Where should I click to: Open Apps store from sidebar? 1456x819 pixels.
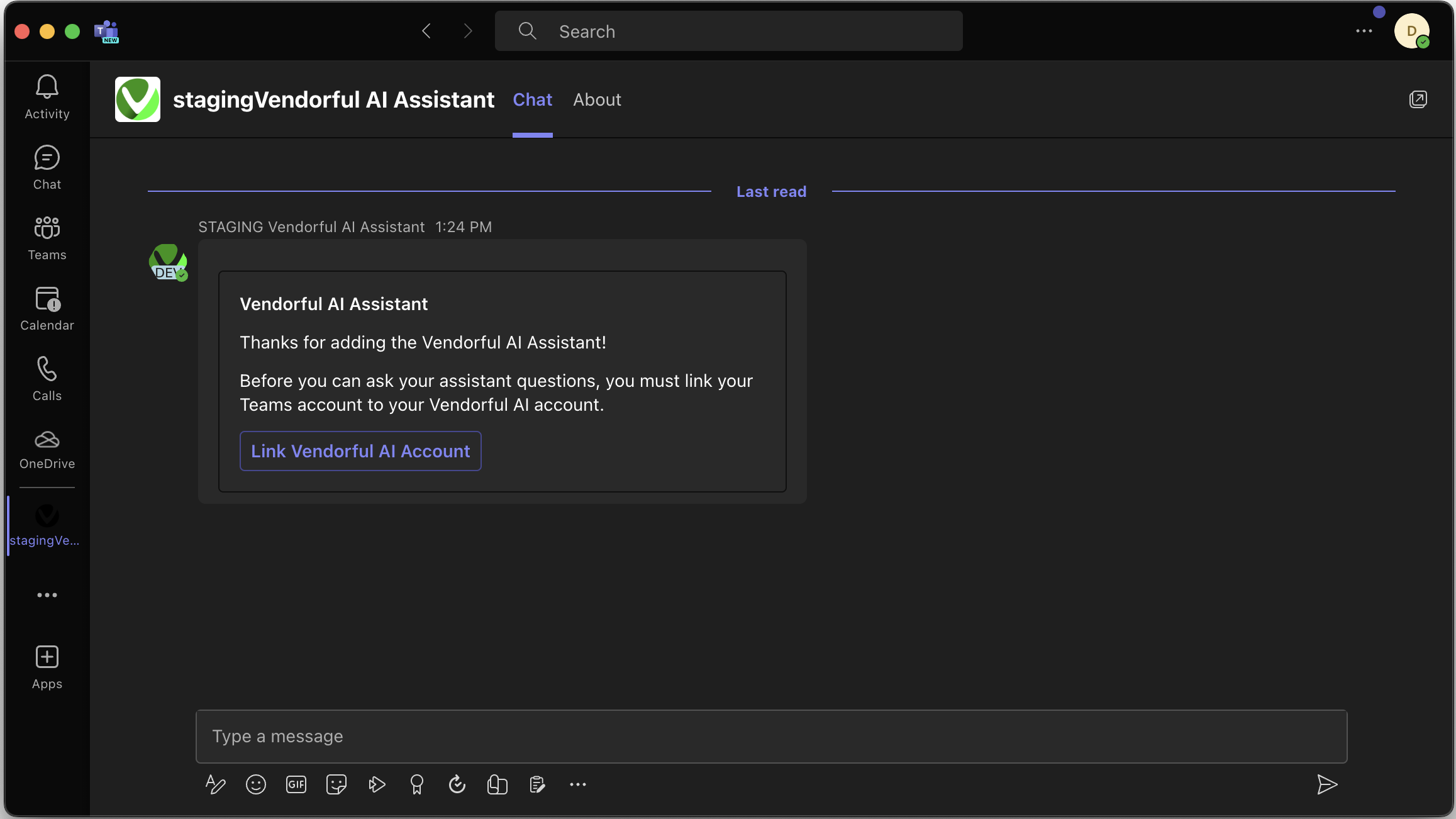[x=47, y=667]
